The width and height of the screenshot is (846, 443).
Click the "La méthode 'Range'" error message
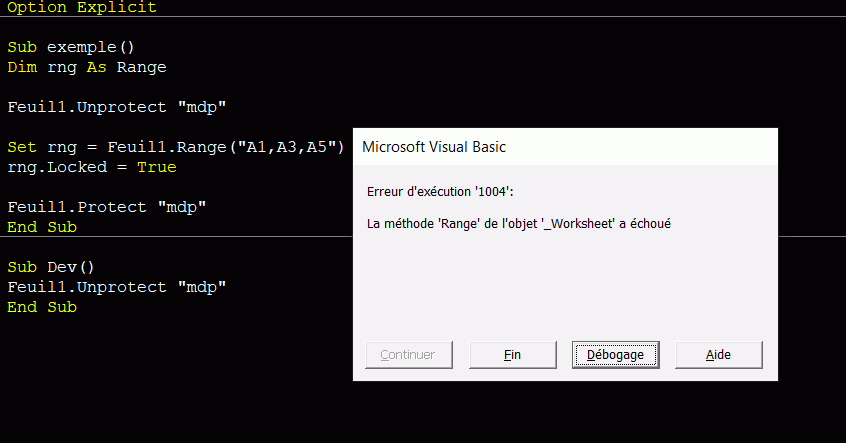coord(518,224)
